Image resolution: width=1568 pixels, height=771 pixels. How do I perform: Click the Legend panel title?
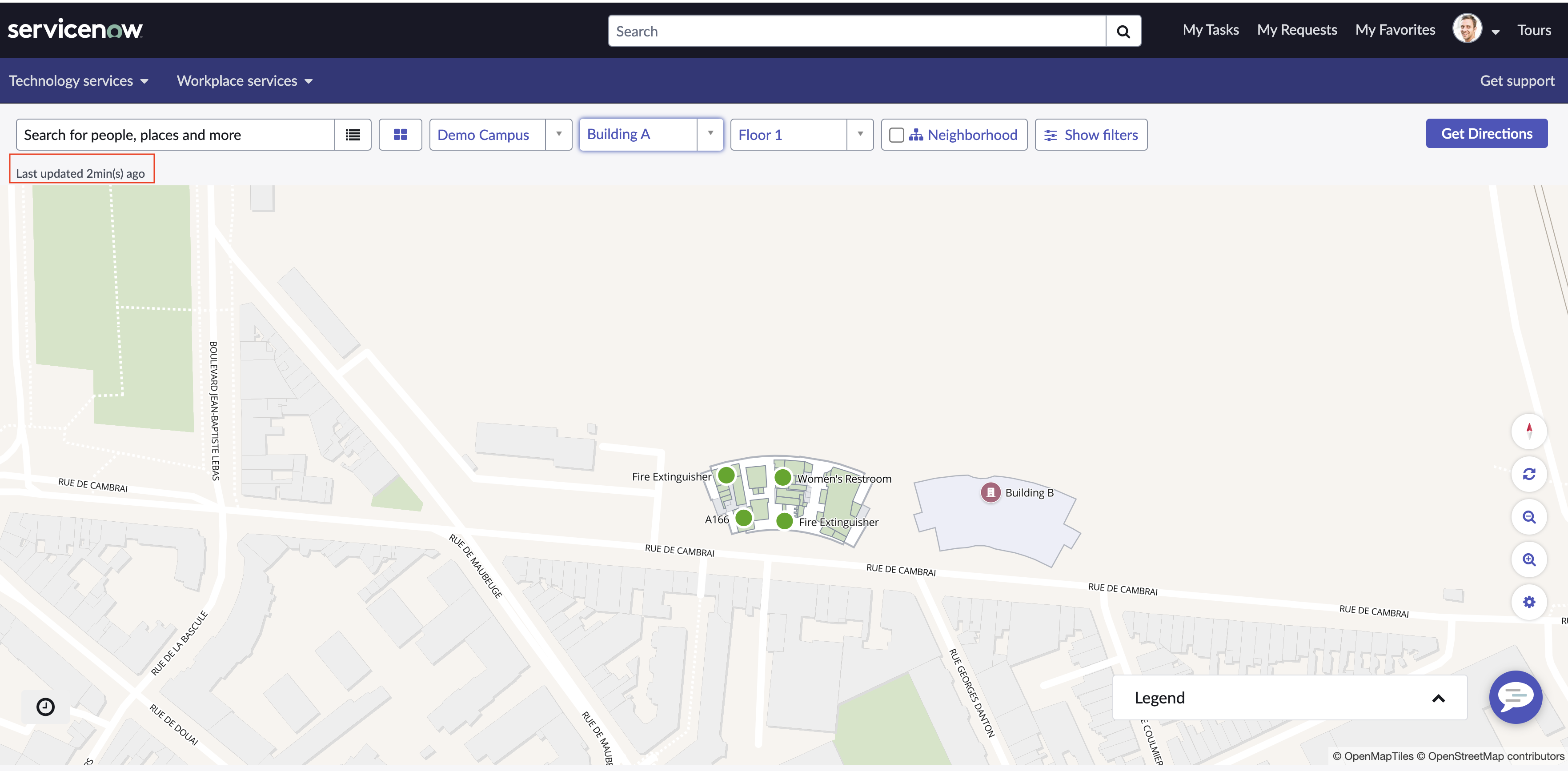point(1159,698)
